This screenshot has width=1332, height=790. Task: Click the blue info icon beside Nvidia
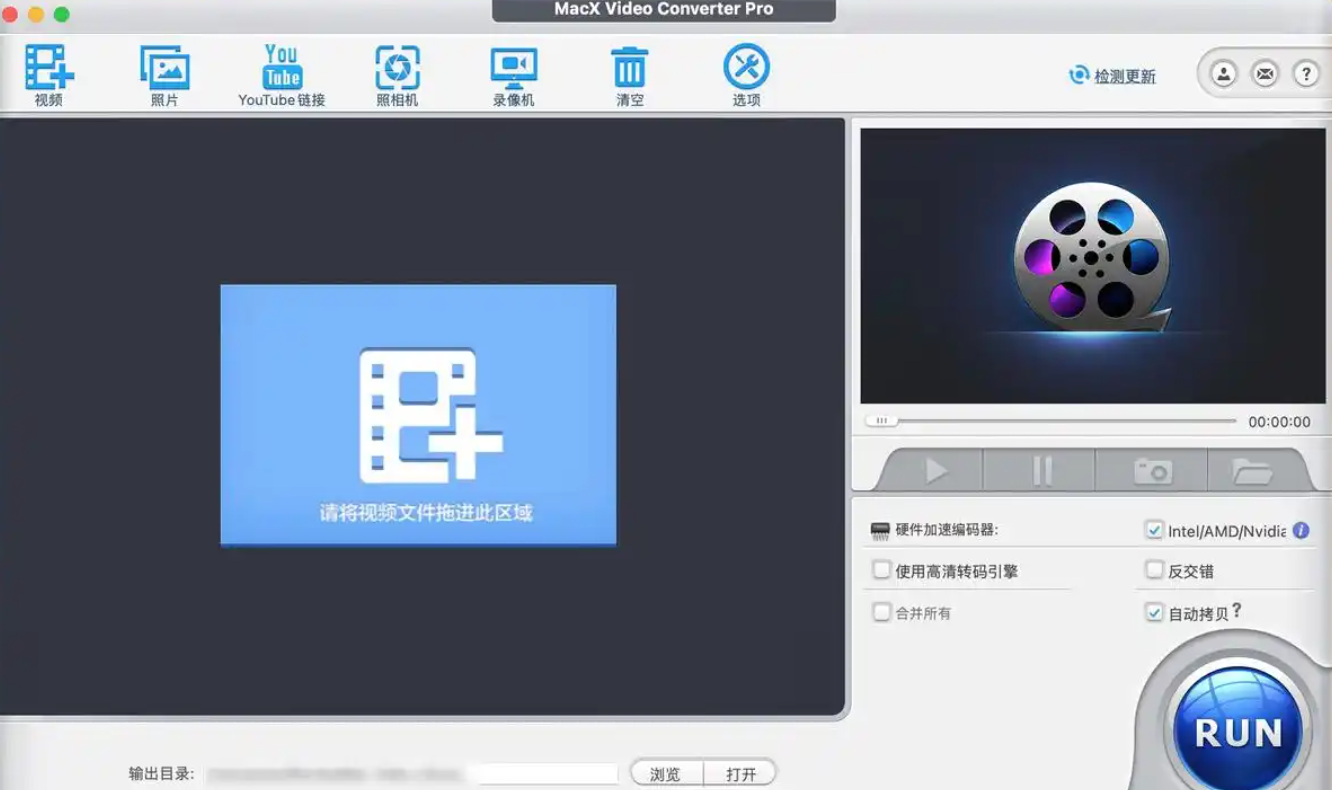point(1301,530)
